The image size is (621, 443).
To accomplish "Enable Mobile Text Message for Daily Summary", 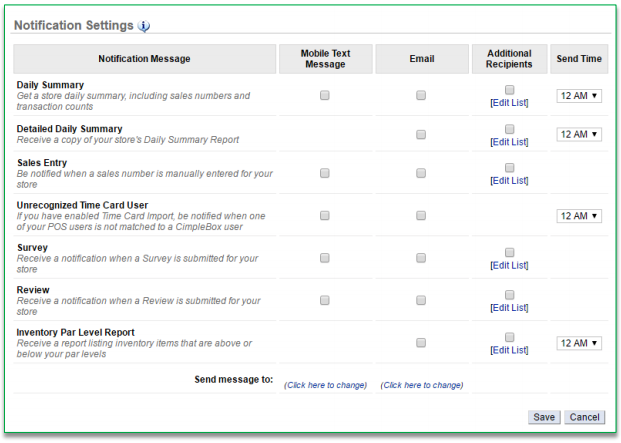I will [324, 96].
